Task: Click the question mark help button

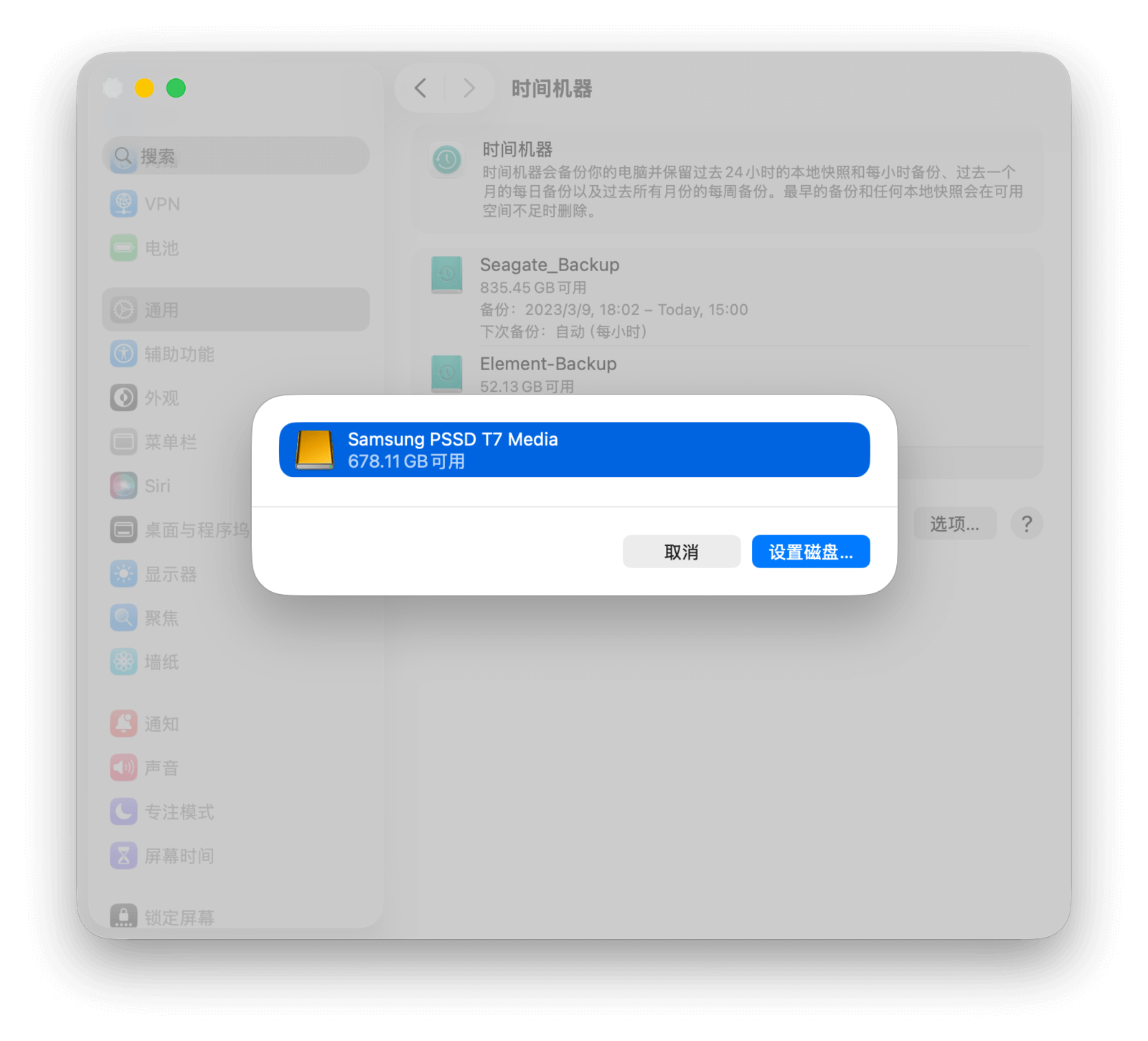Action: tap(1027, 524)
